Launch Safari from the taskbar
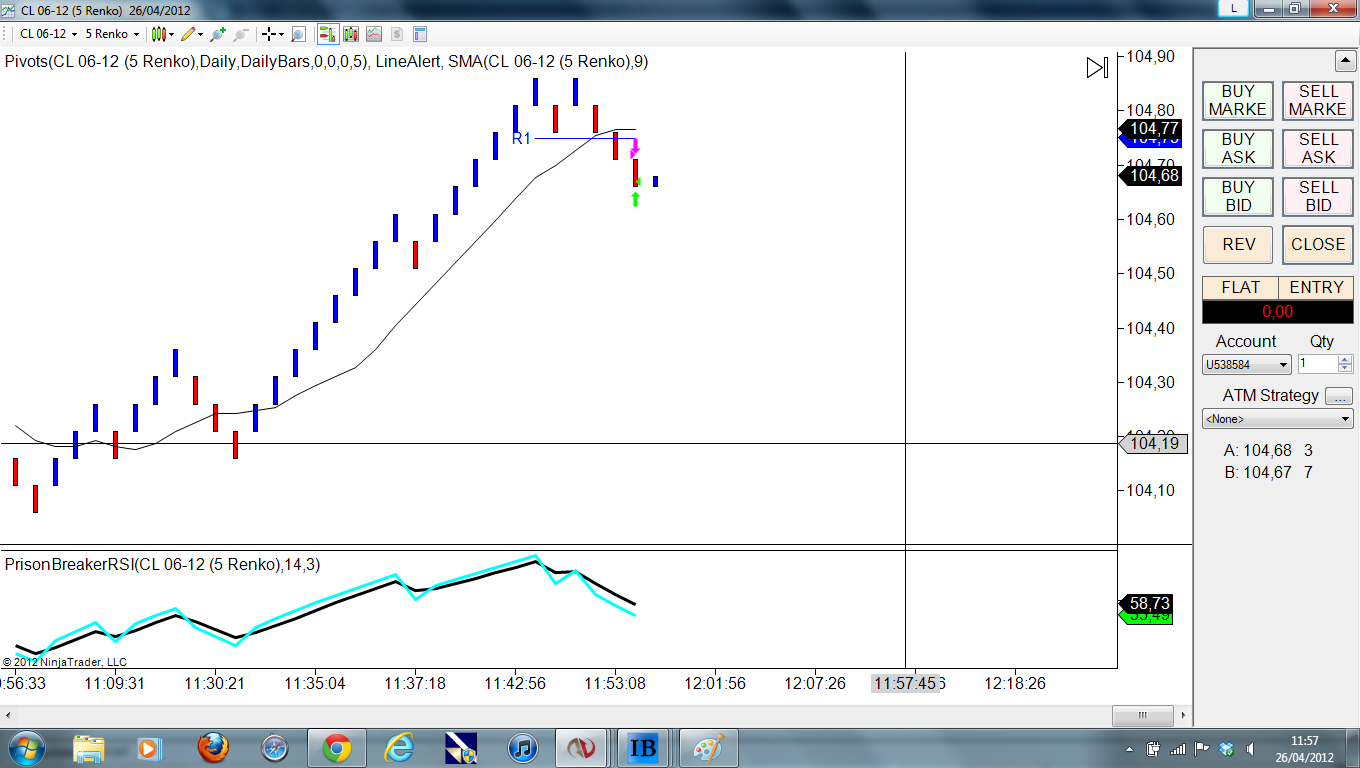The height and width of the screenshot is (768, 1360). (274, 747)
